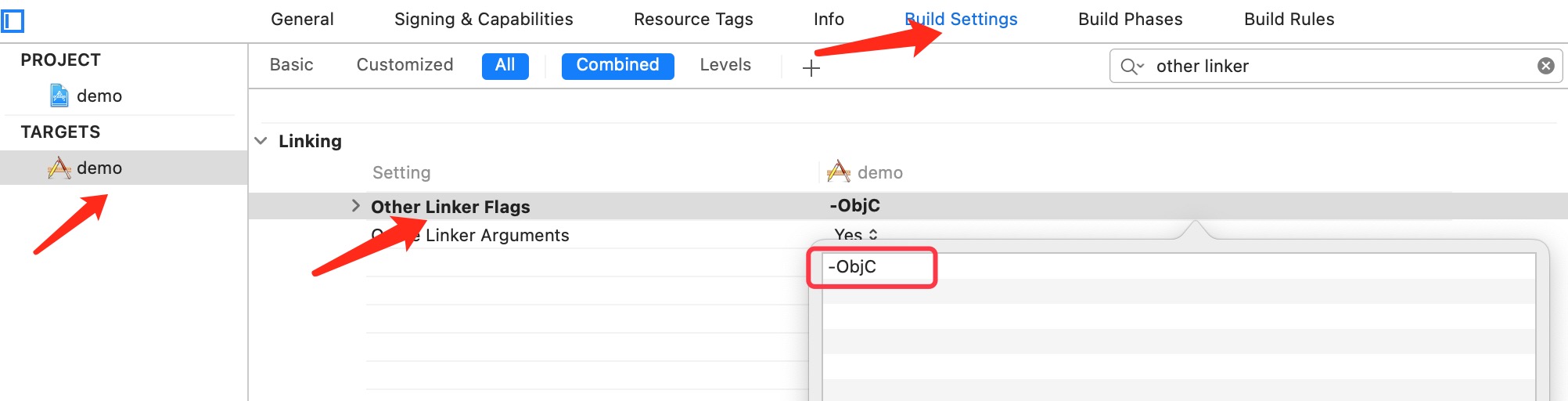Click the demo column header app icon
This screenshot has width=1568, height=401.
coord(839,172)
